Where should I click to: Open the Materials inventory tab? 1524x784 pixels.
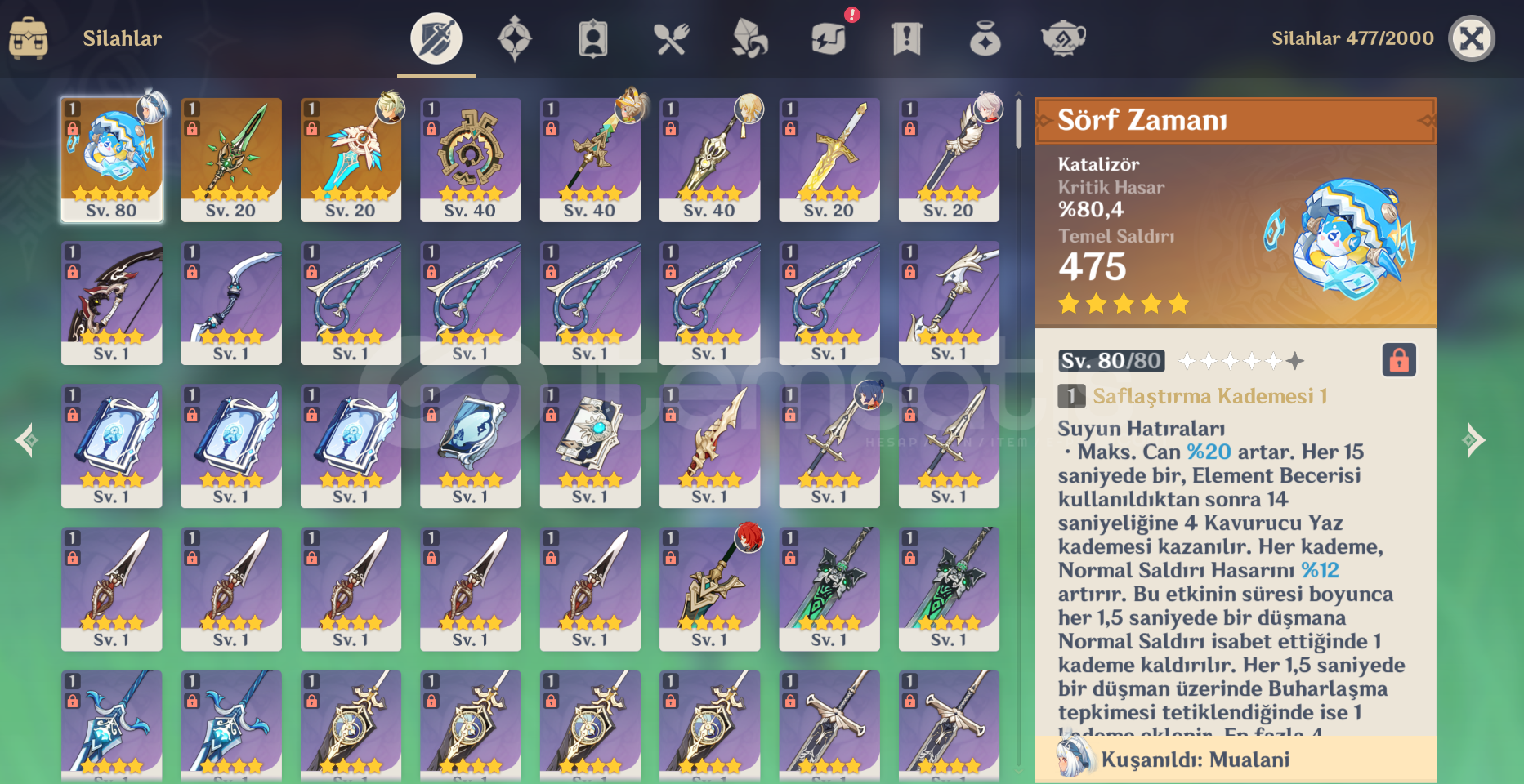(749, 38)
